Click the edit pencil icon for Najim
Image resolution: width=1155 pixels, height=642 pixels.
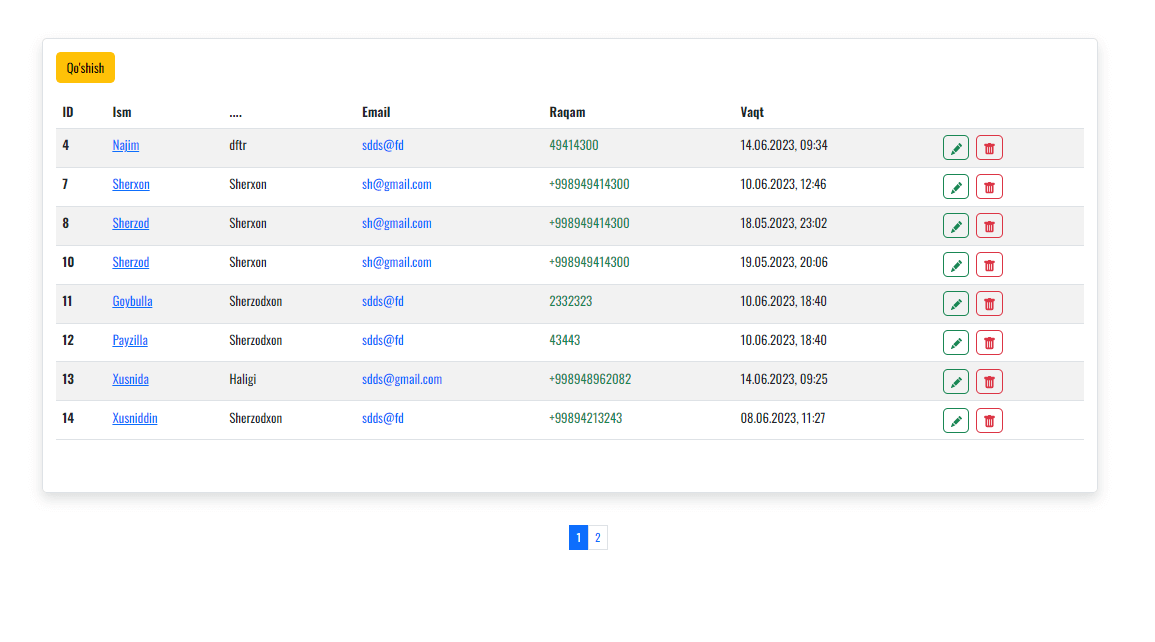pyautogui.click(x=956, y=148)
